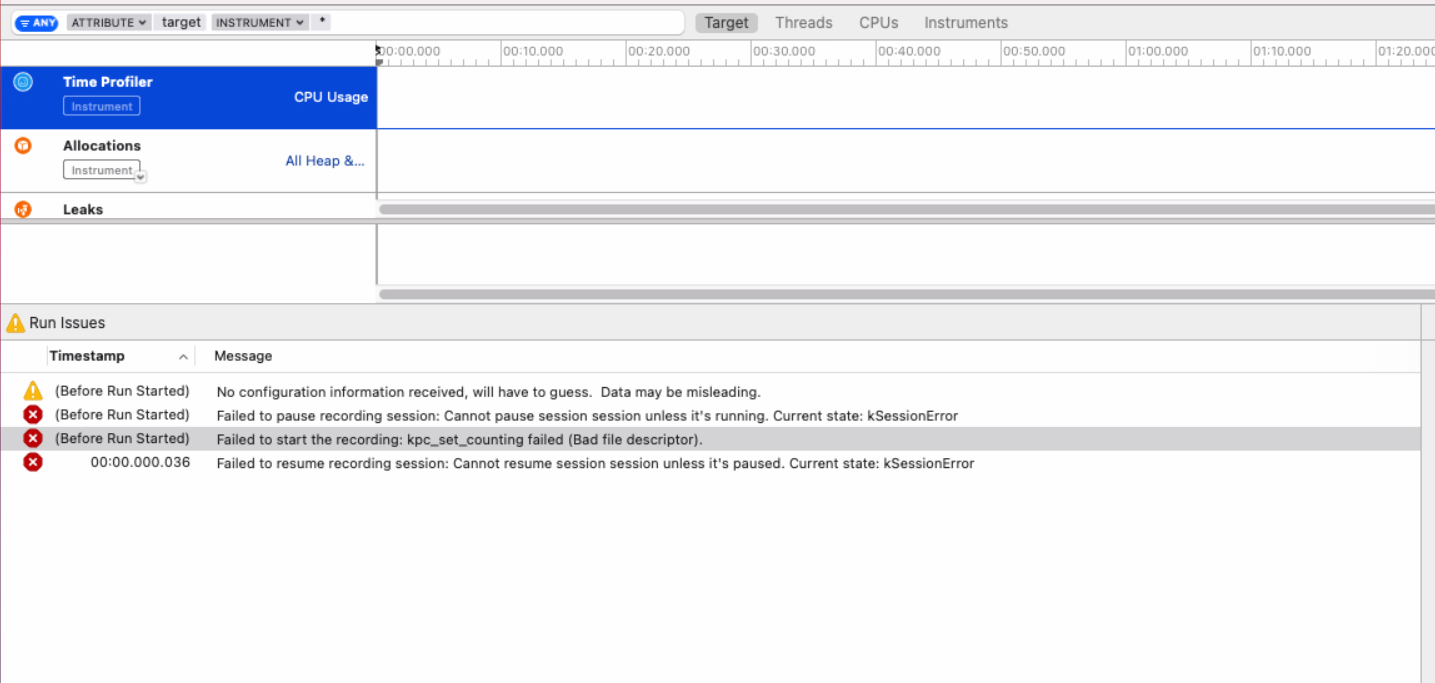Click the 00:50.000 ruler label

[x=1034, y=51]
